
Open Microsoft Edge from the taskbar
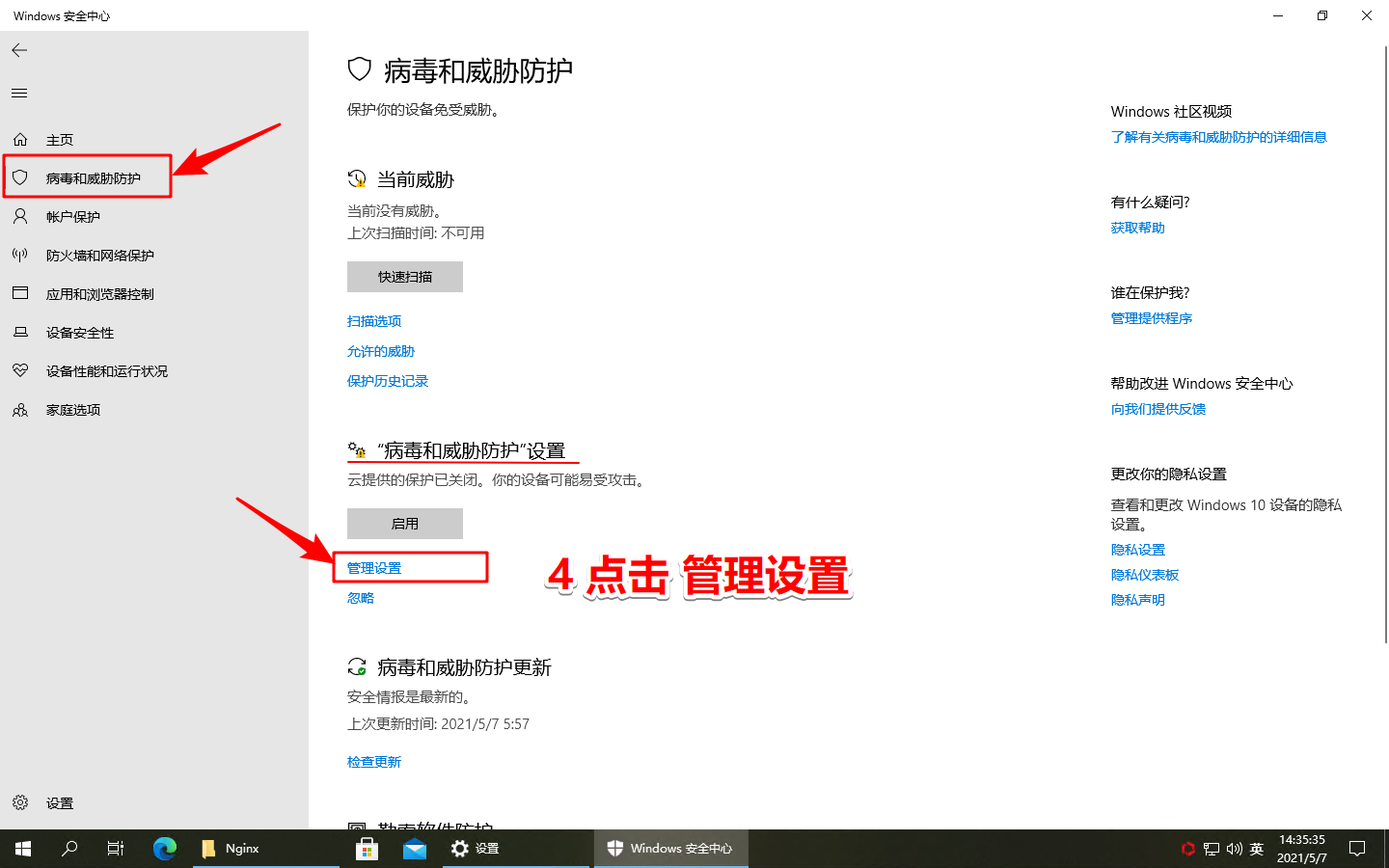(165, 849)
